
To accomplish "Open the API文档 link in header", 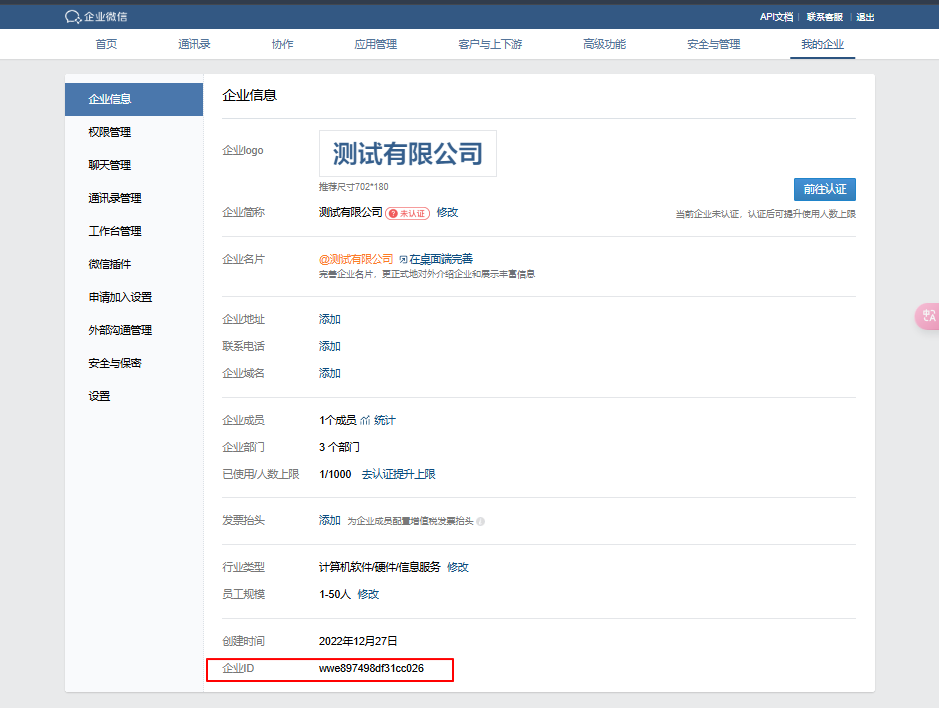I will pos(776,16).
